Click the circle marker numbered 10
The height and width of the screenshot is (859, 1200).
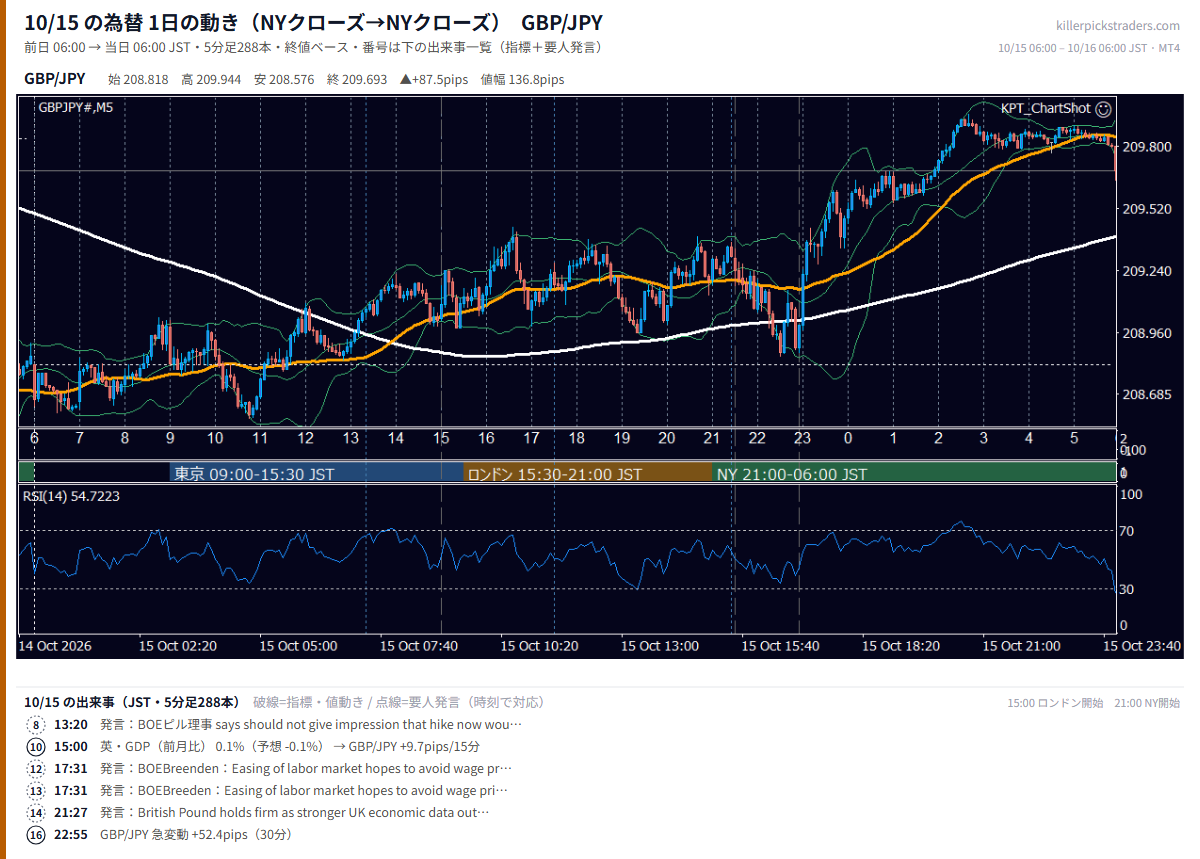[x=37, y=747]
